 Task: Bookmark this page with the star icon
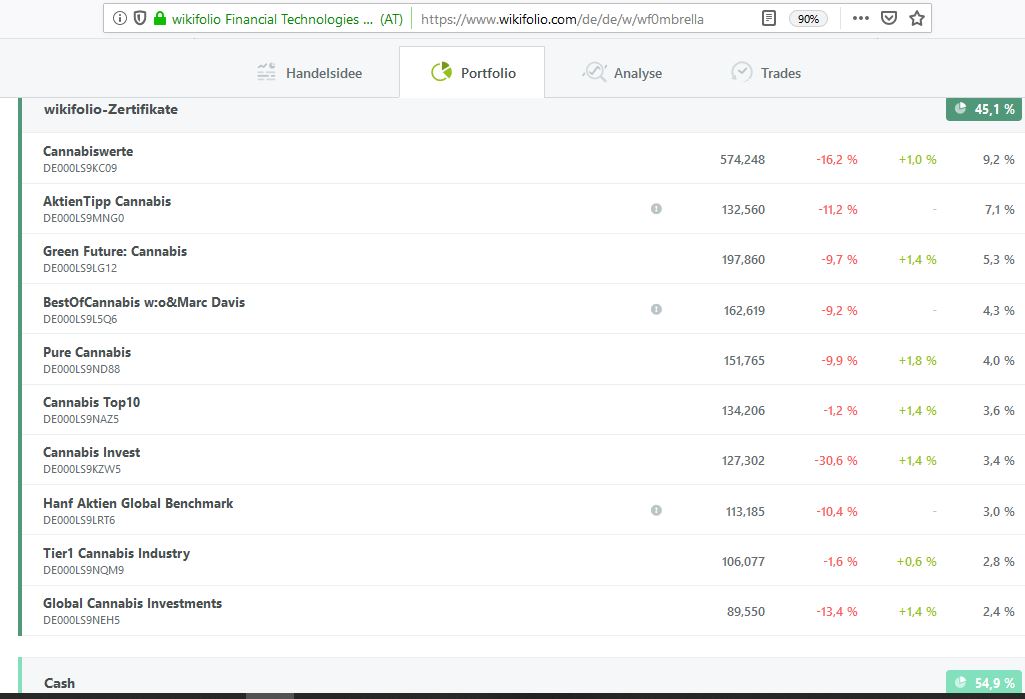click(x=917, y=18)
